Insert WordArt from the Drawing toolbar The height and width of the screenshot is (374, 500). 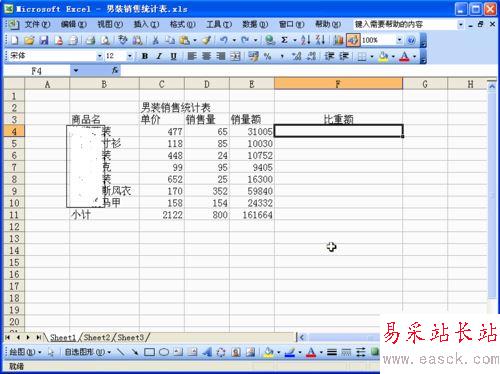click(x=207, y=352)
